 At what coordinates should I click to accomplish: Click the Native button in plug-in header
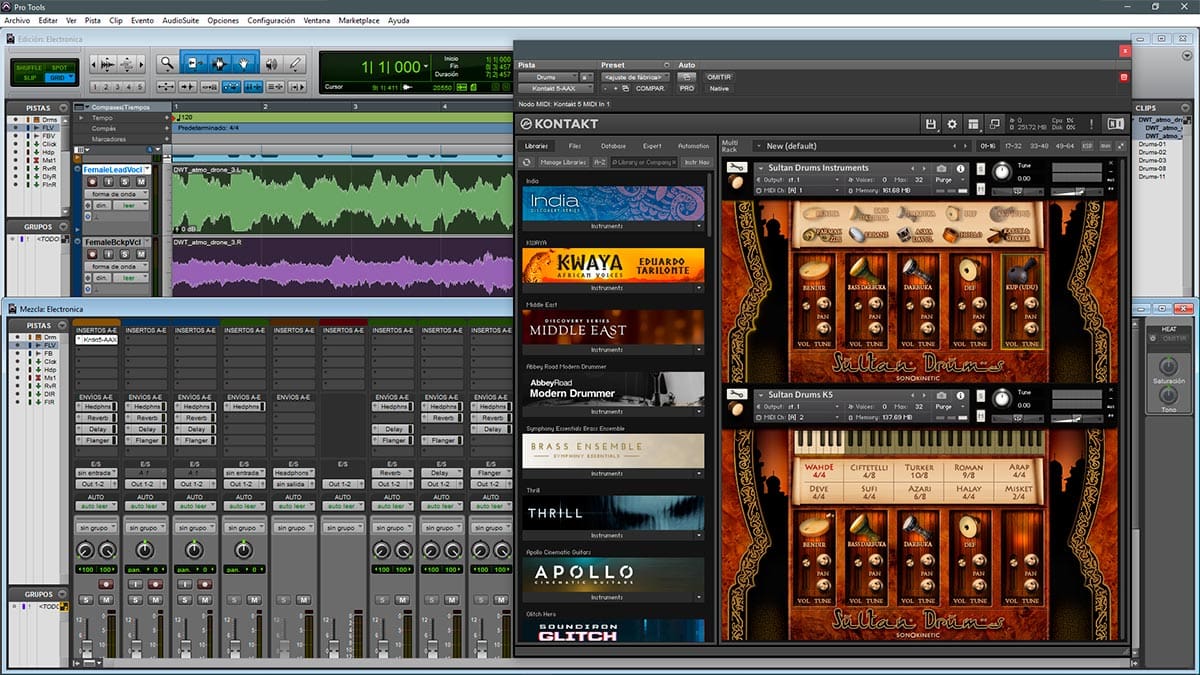(718, 88)
